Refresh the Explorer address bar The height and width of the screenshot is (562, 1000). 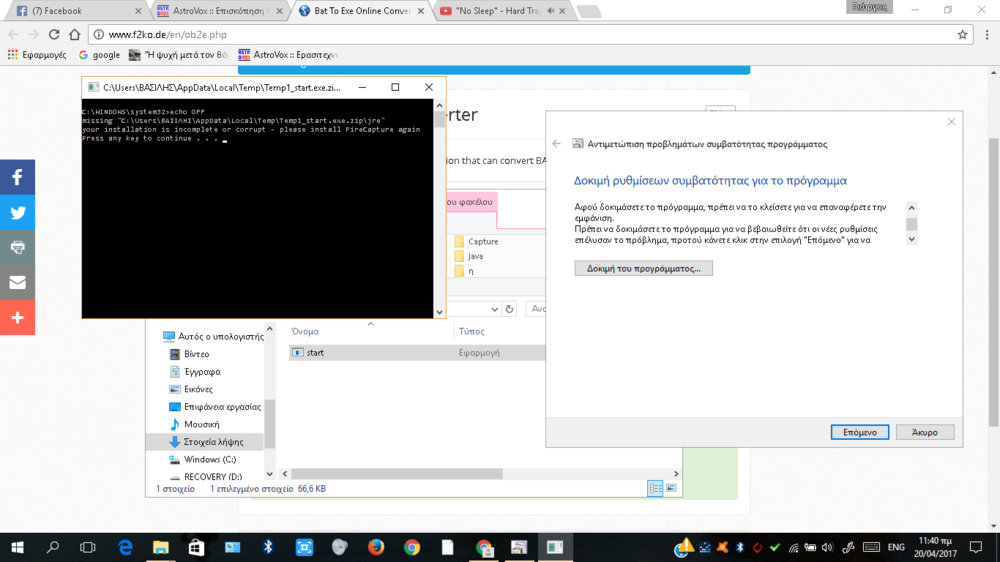510,310
